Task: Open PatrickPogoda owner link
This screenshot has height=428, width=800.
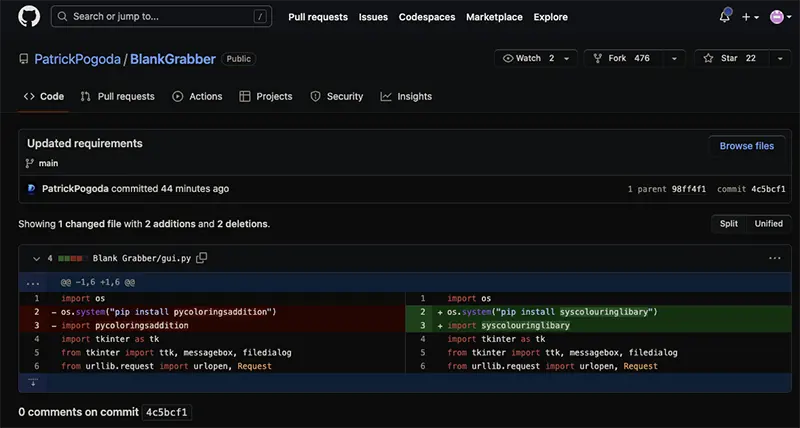Action: coord(77,59)
